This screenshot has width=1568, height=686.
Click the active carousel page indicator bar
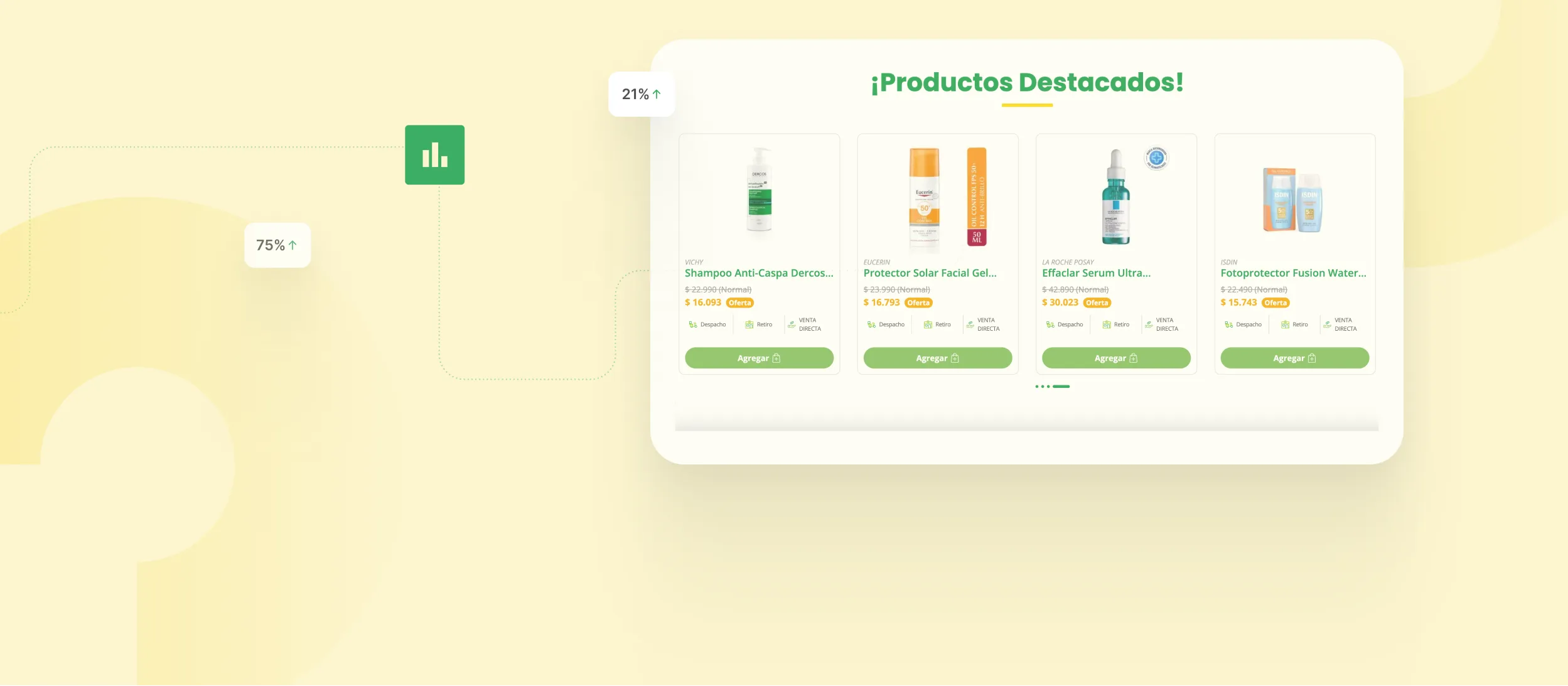[x=1061, y=387]
